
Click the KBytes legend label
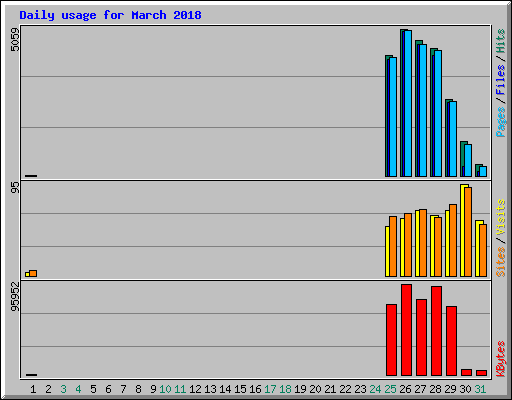[x=501, y=359]
